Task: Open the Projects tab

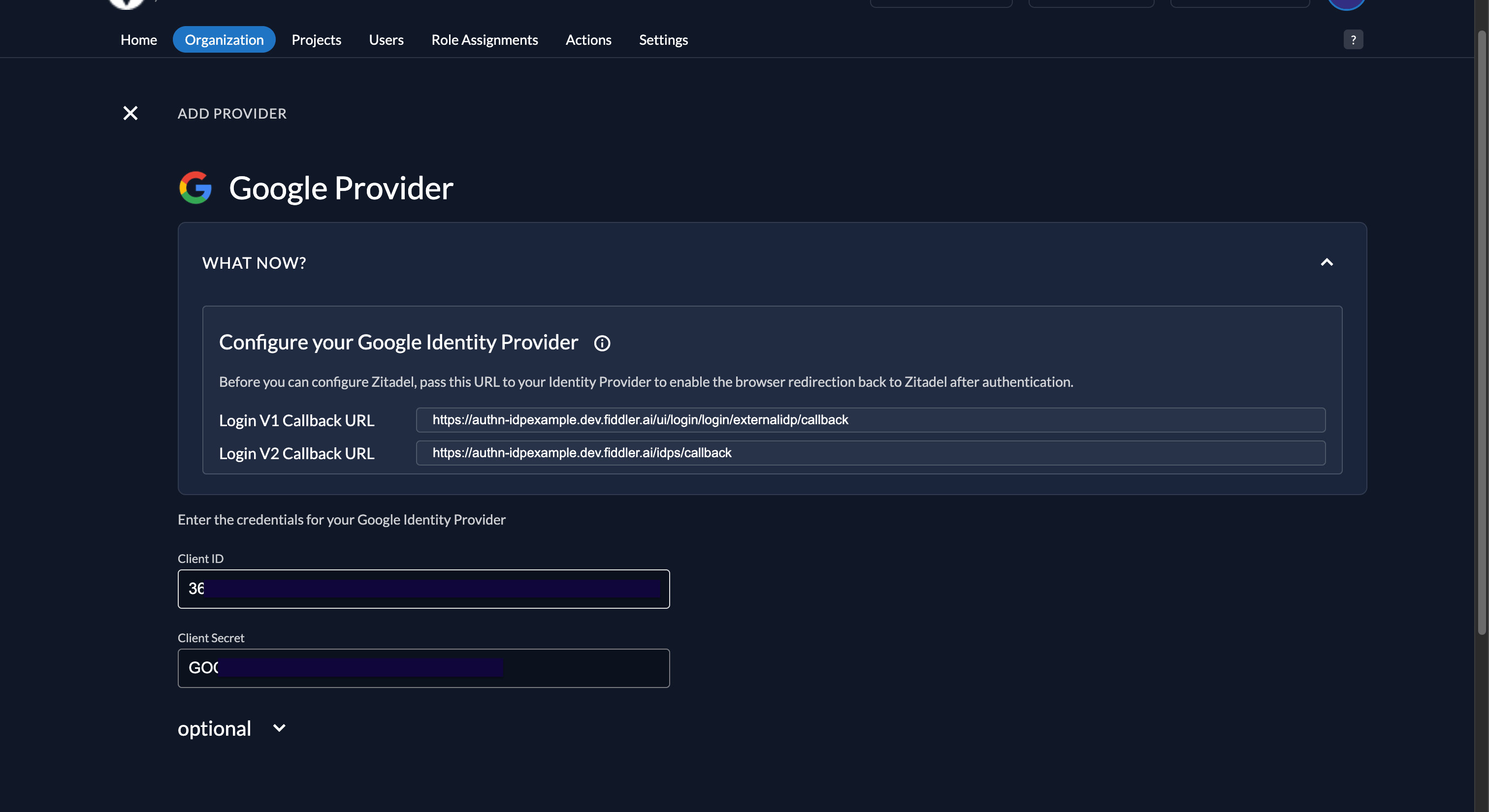Action: (x=316, y=40)
